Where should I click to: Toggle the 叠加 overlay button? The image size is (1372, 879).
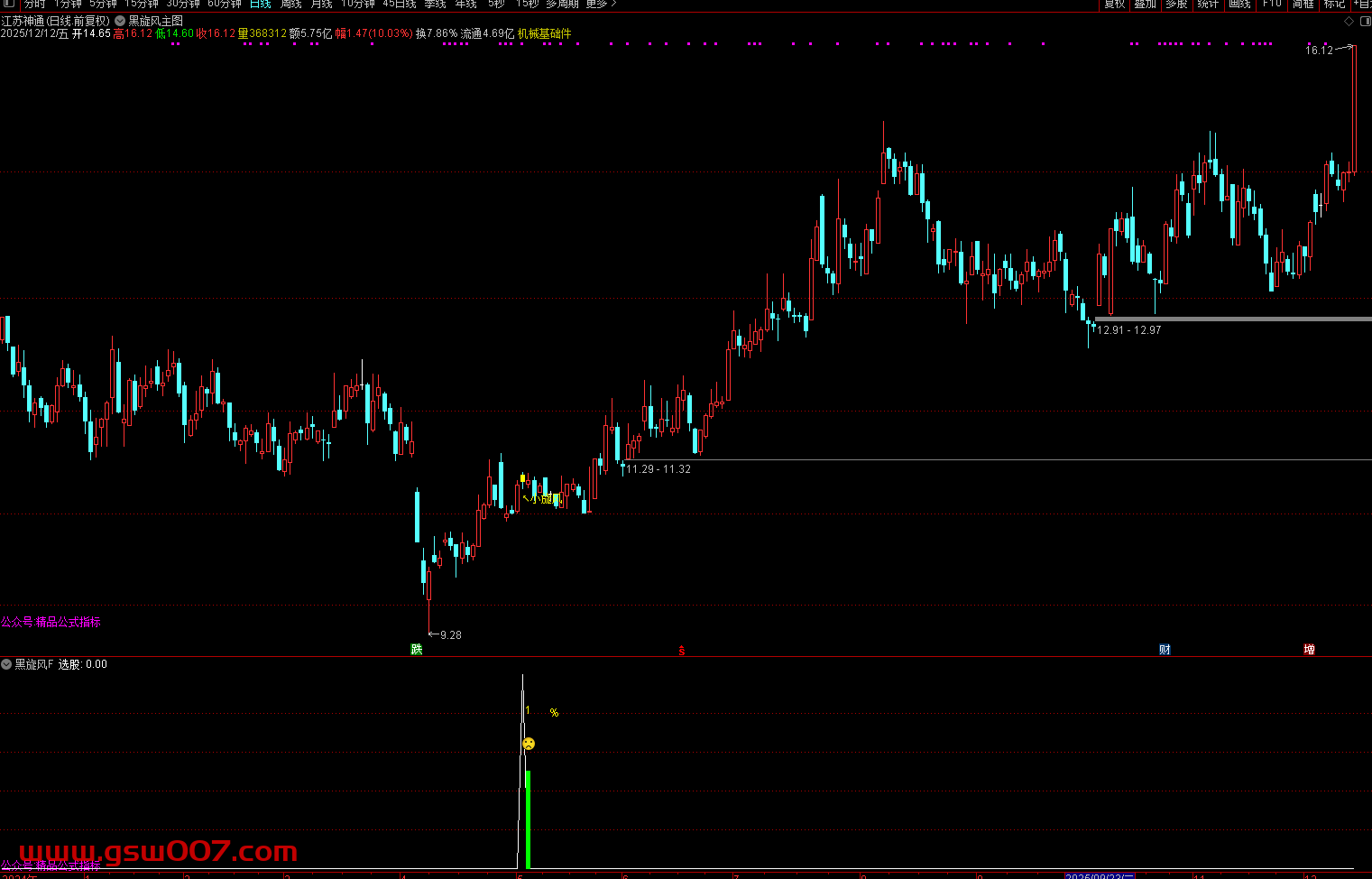[1146, 4]
